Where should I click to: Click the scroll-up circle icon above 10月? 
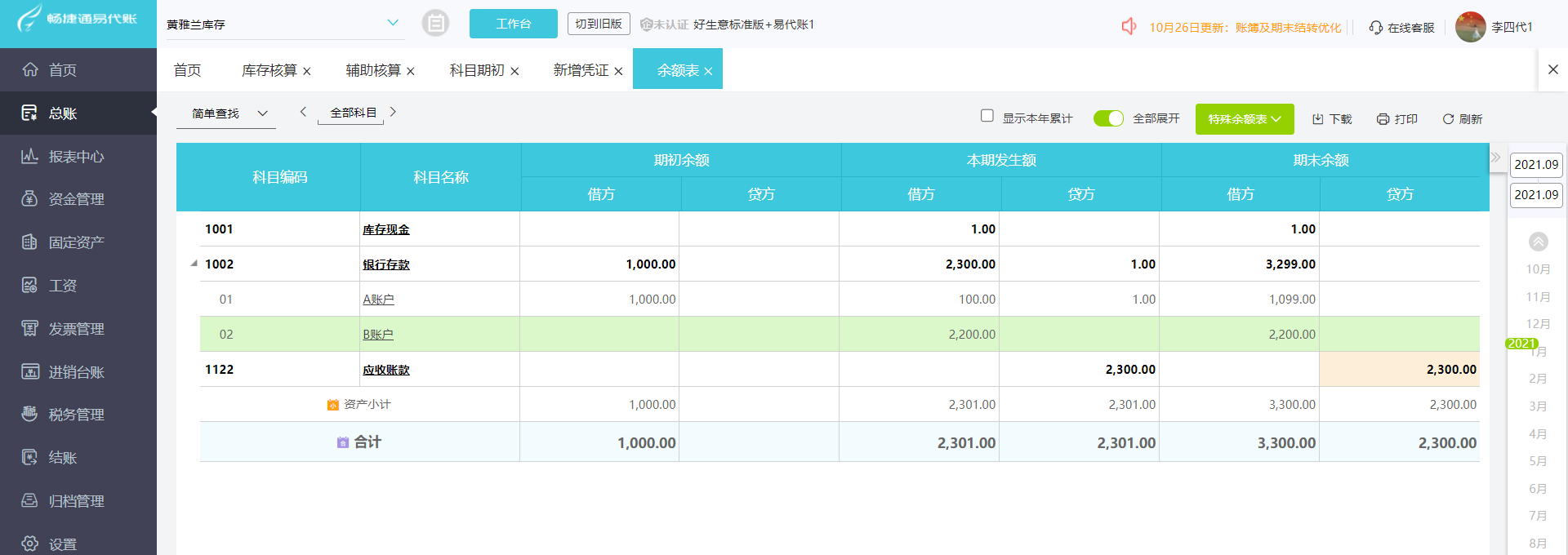click(1539, 242)
